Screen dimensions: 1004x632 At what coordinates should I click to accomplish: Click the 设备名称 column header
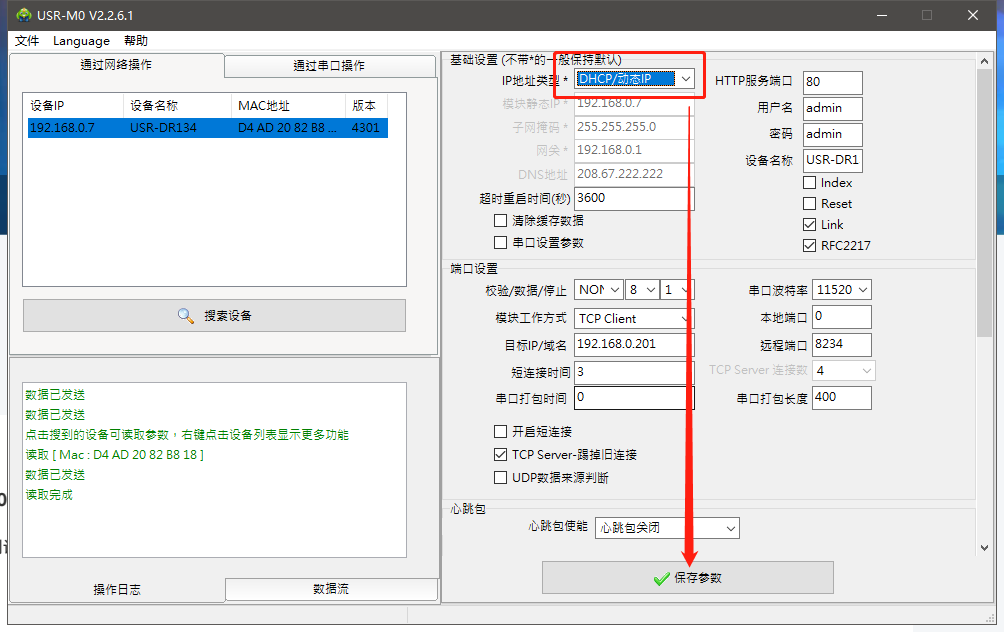[177, 106]
